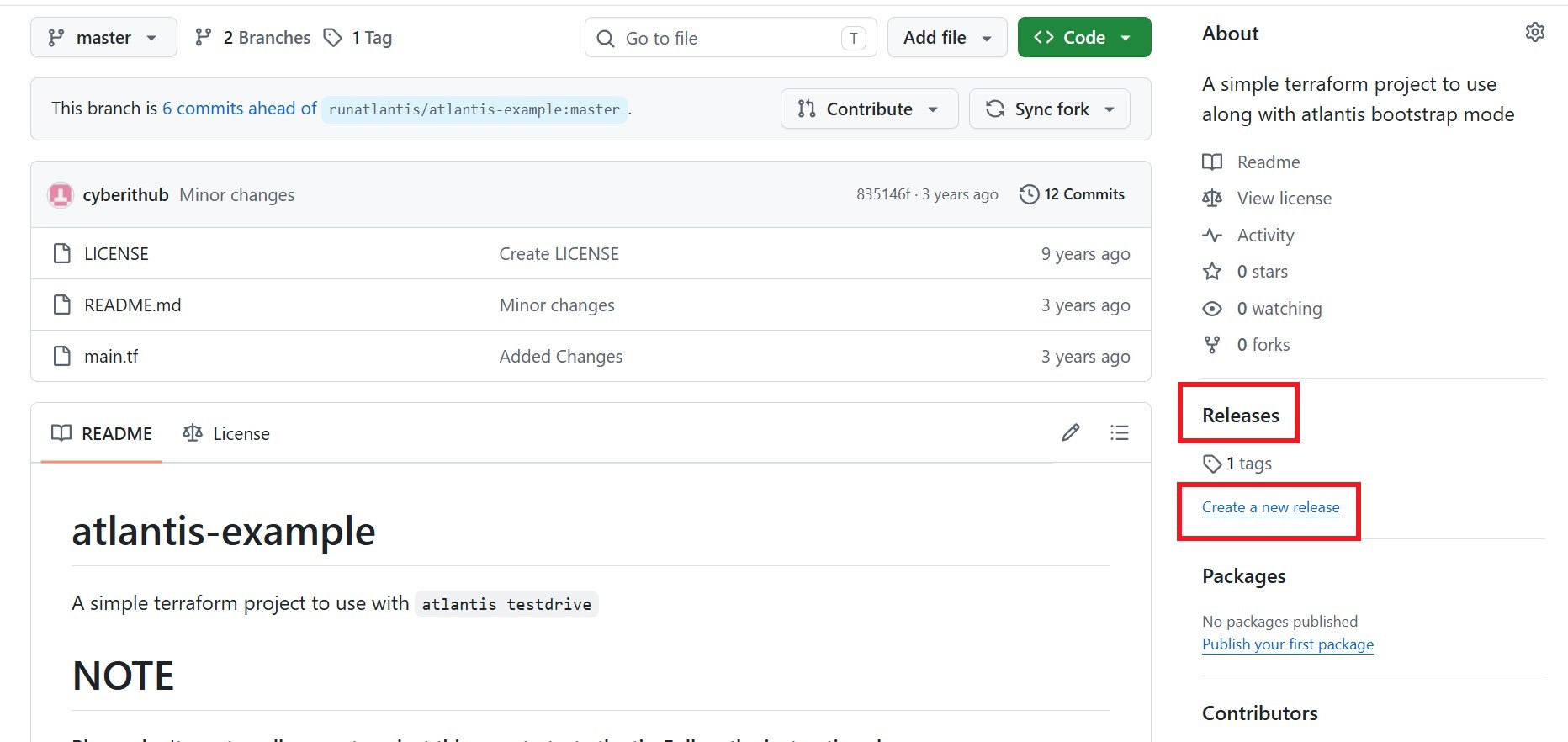Click the NOTE heading in README
Screen dimensions: 1568x742
(124, 676)
